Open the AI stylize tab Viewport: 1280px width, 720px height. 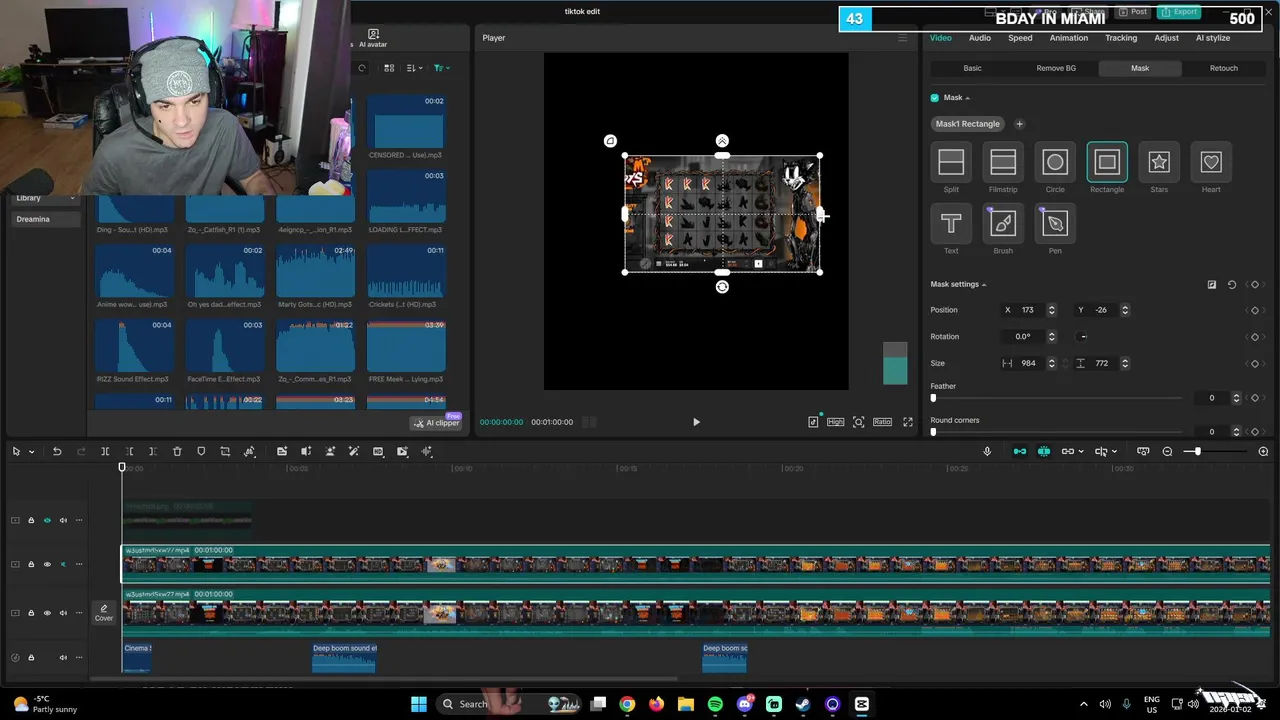(x=1213, y=38)
